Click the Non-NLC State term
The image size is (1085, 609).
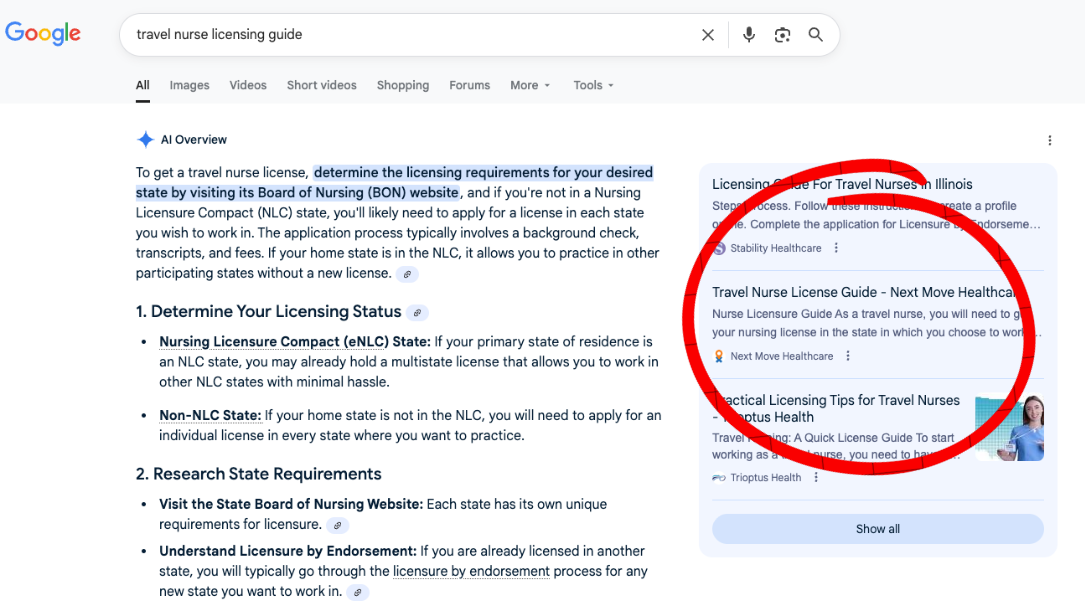pos(210,416)
